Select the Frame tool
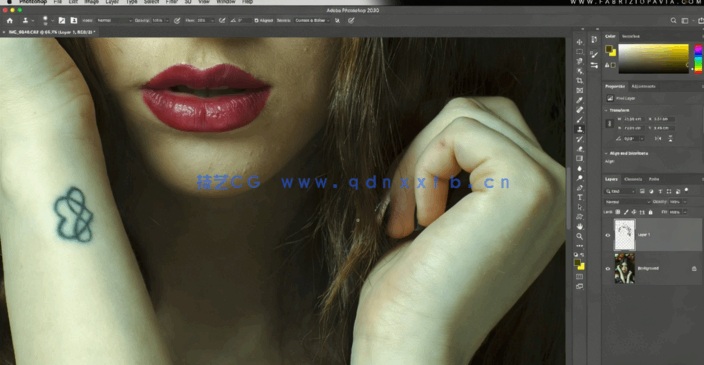The height and width of the screenshot is (365, 704). coord(580,90)
